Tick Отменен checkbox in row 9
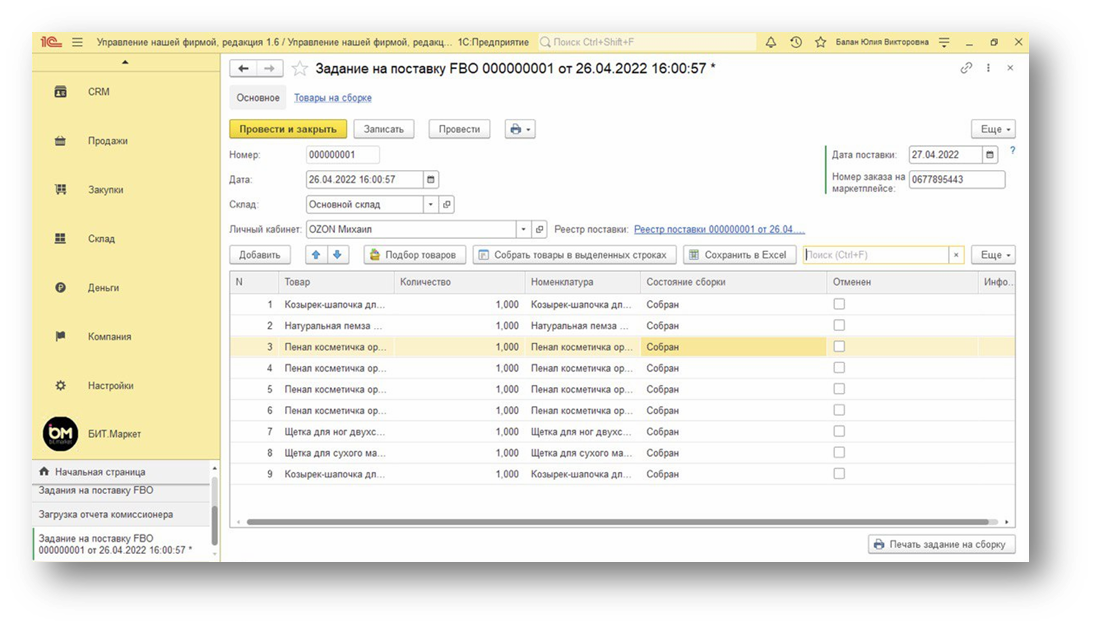Screen dimensions: 1094x627 839,474
